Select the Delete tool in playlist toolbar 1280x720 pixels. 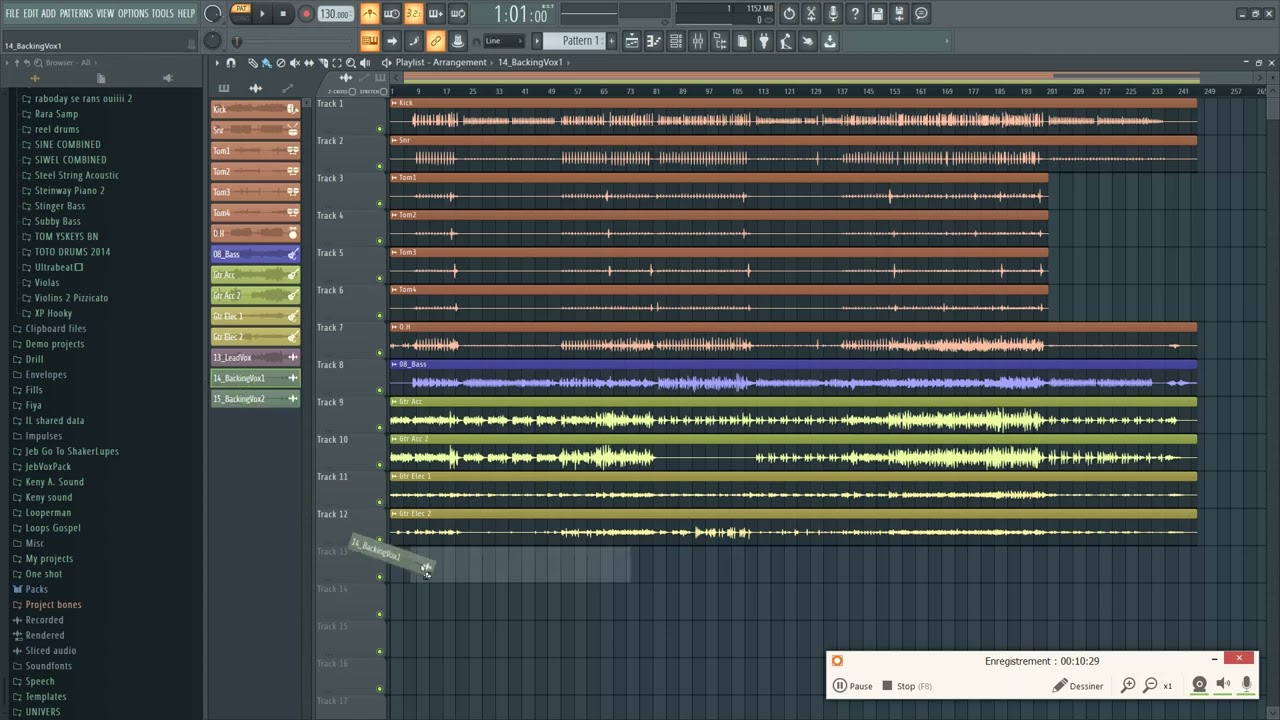click(281, 62)
